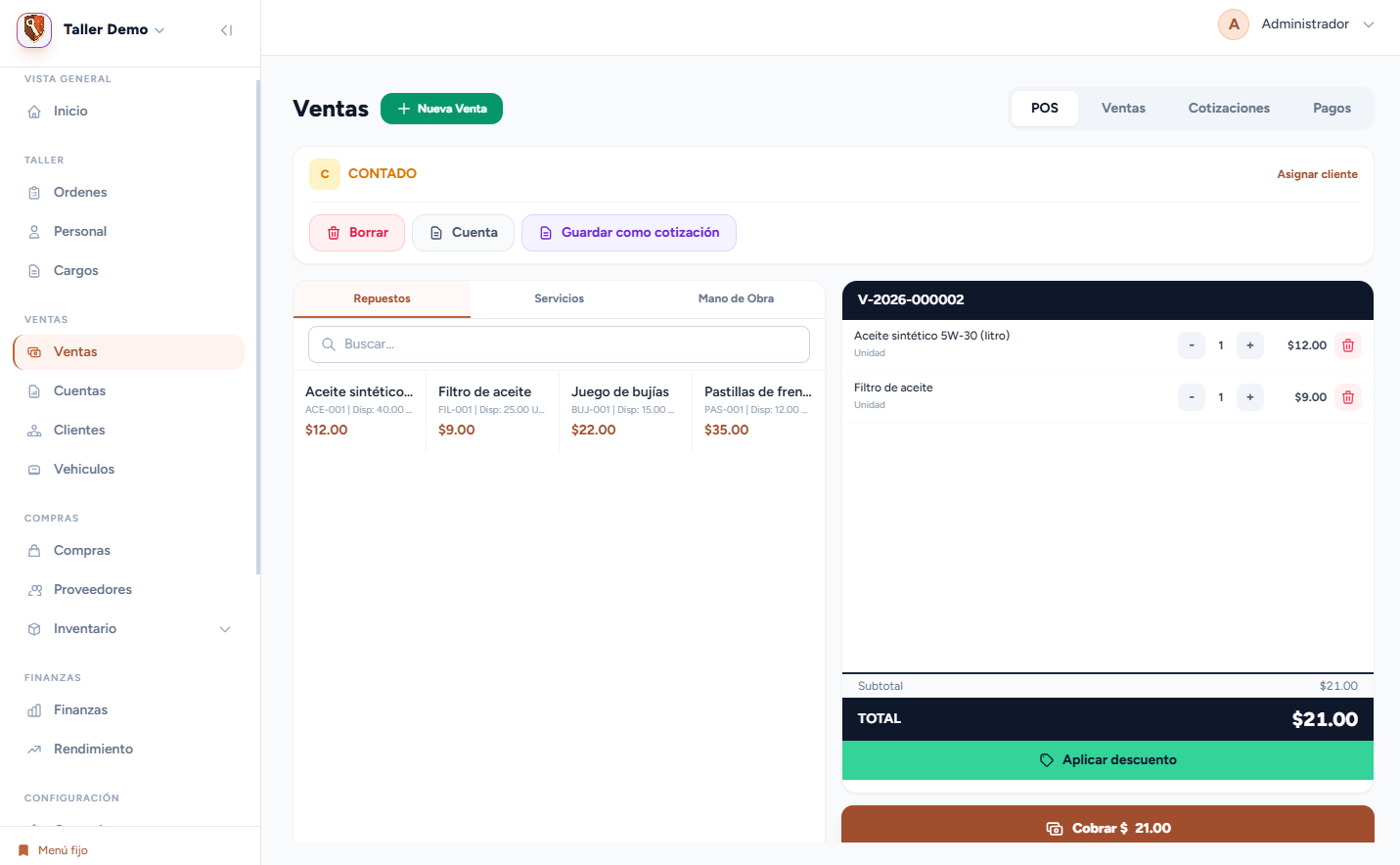Screen dimensions: 1400x865
Task: Select the Mano de Obra tab
Action: coord(736,299)
